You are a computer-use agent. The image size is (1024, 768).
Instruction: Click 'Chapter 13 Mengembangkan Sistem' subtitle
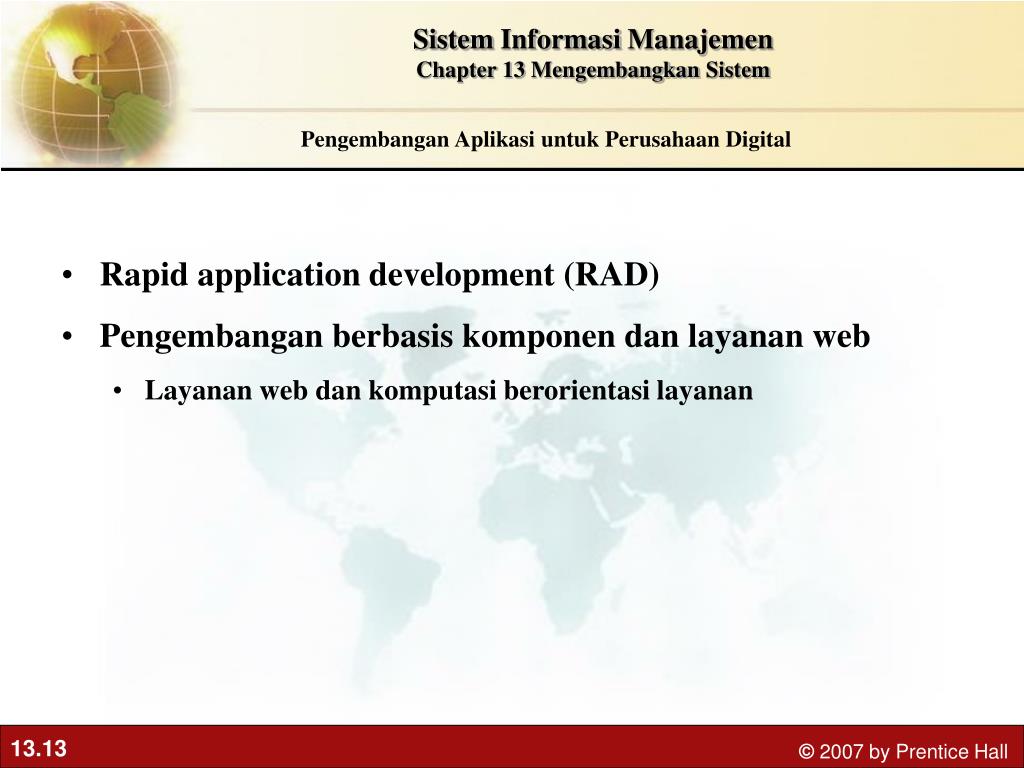(593, 70)
